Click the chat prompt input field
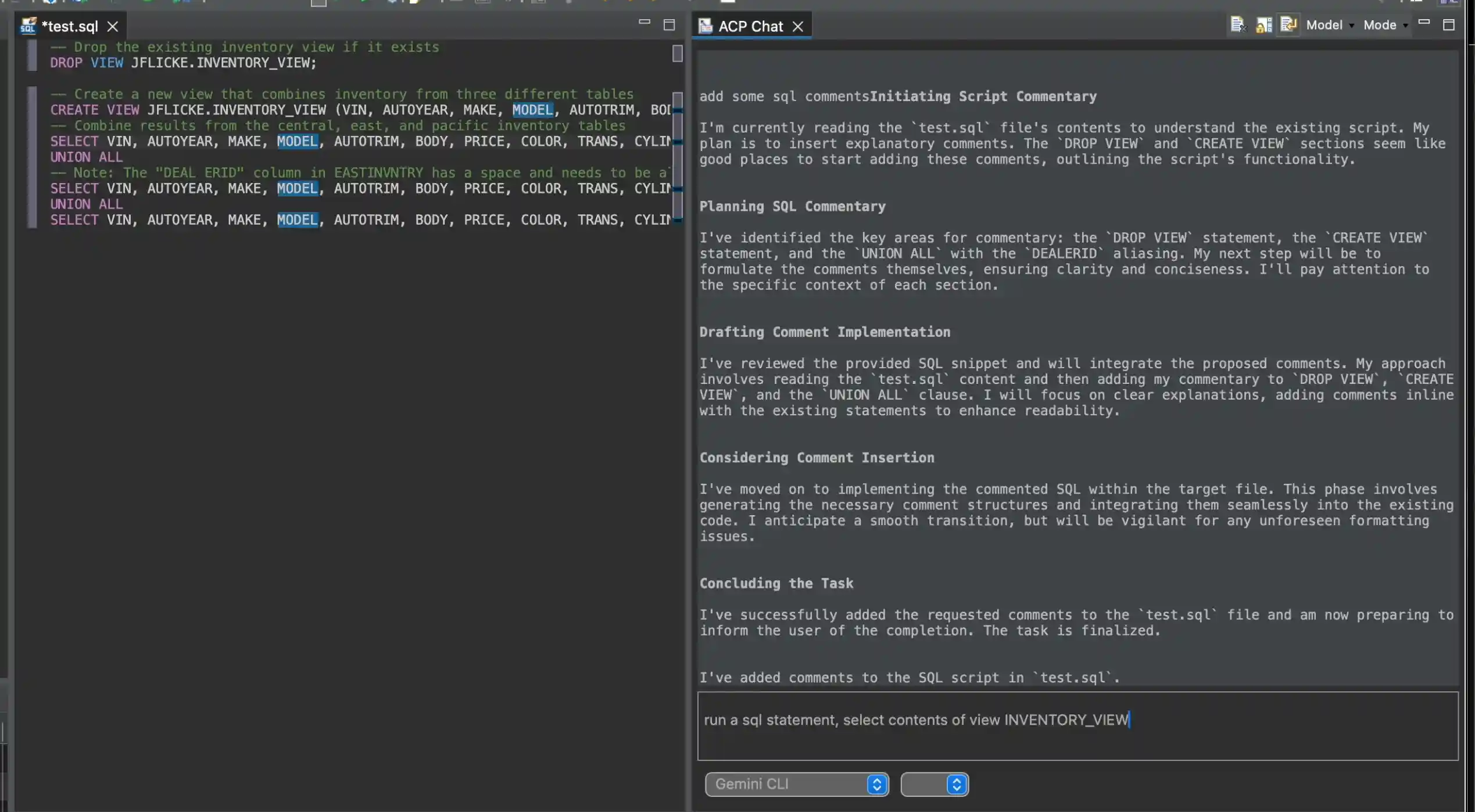1475x812 pixels. 1077,725
